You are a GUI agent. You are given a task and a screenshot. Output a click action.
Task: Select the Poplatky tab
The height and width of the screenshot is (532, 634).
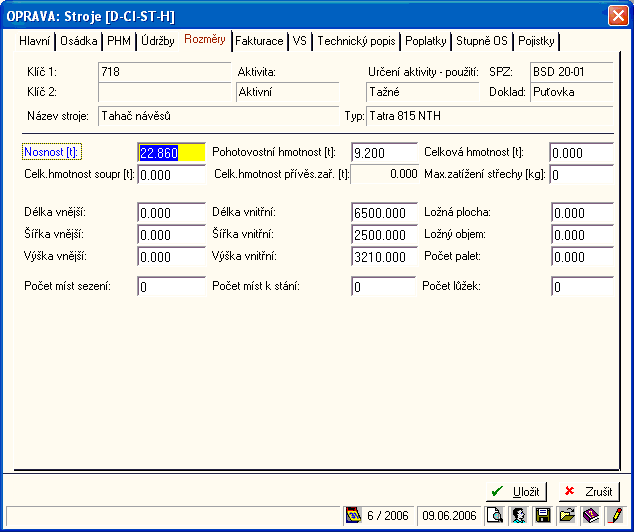[x=425, y=41]
